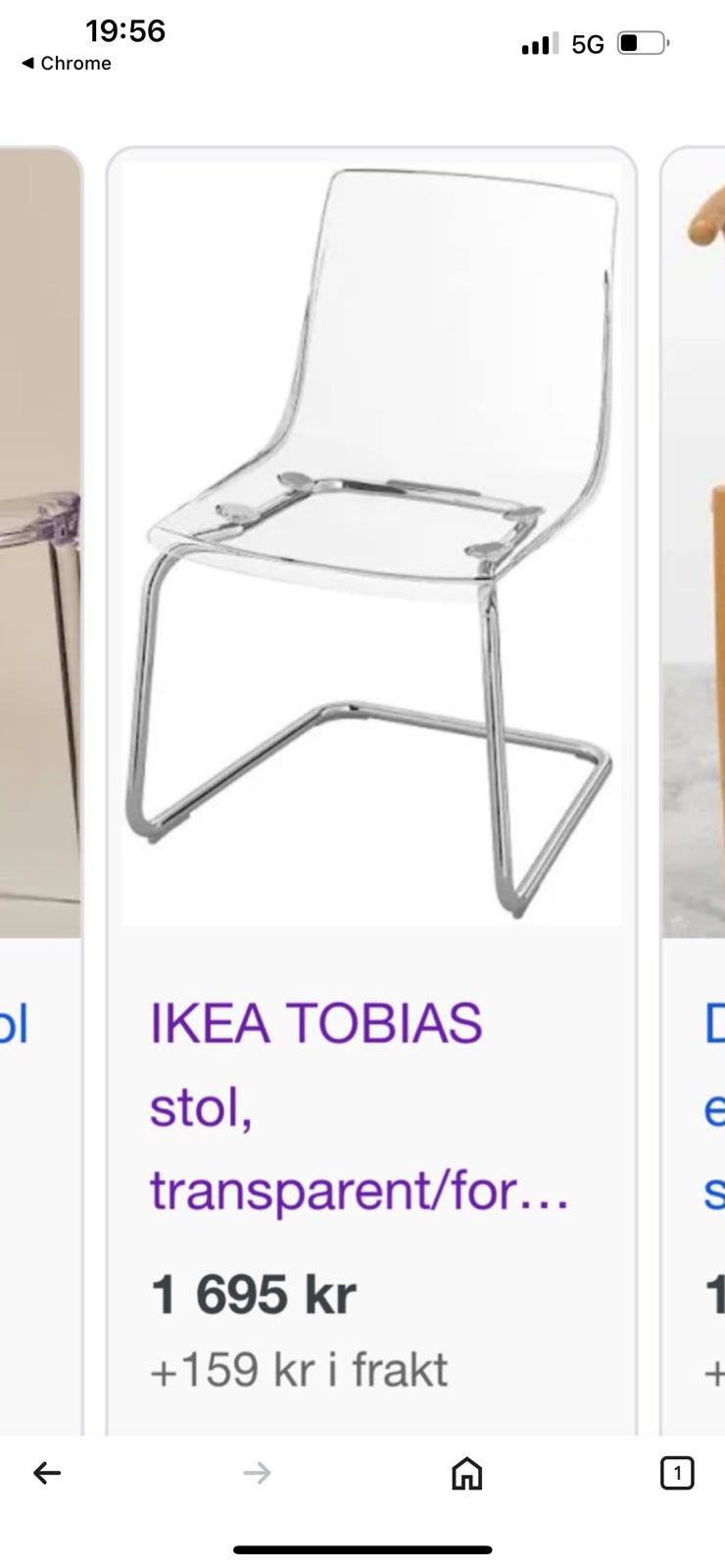Open the right card's blue product title
The height and width of the screenshot is (1568, 725).
click(714, 1106)
